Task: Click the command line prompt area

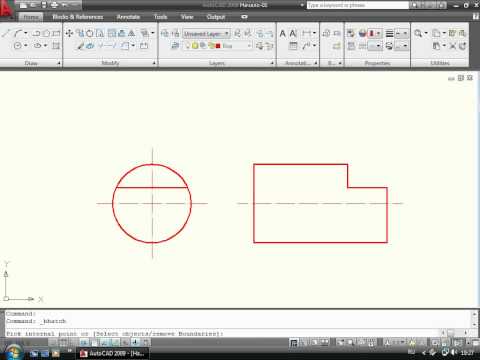Action: (222, 333)
